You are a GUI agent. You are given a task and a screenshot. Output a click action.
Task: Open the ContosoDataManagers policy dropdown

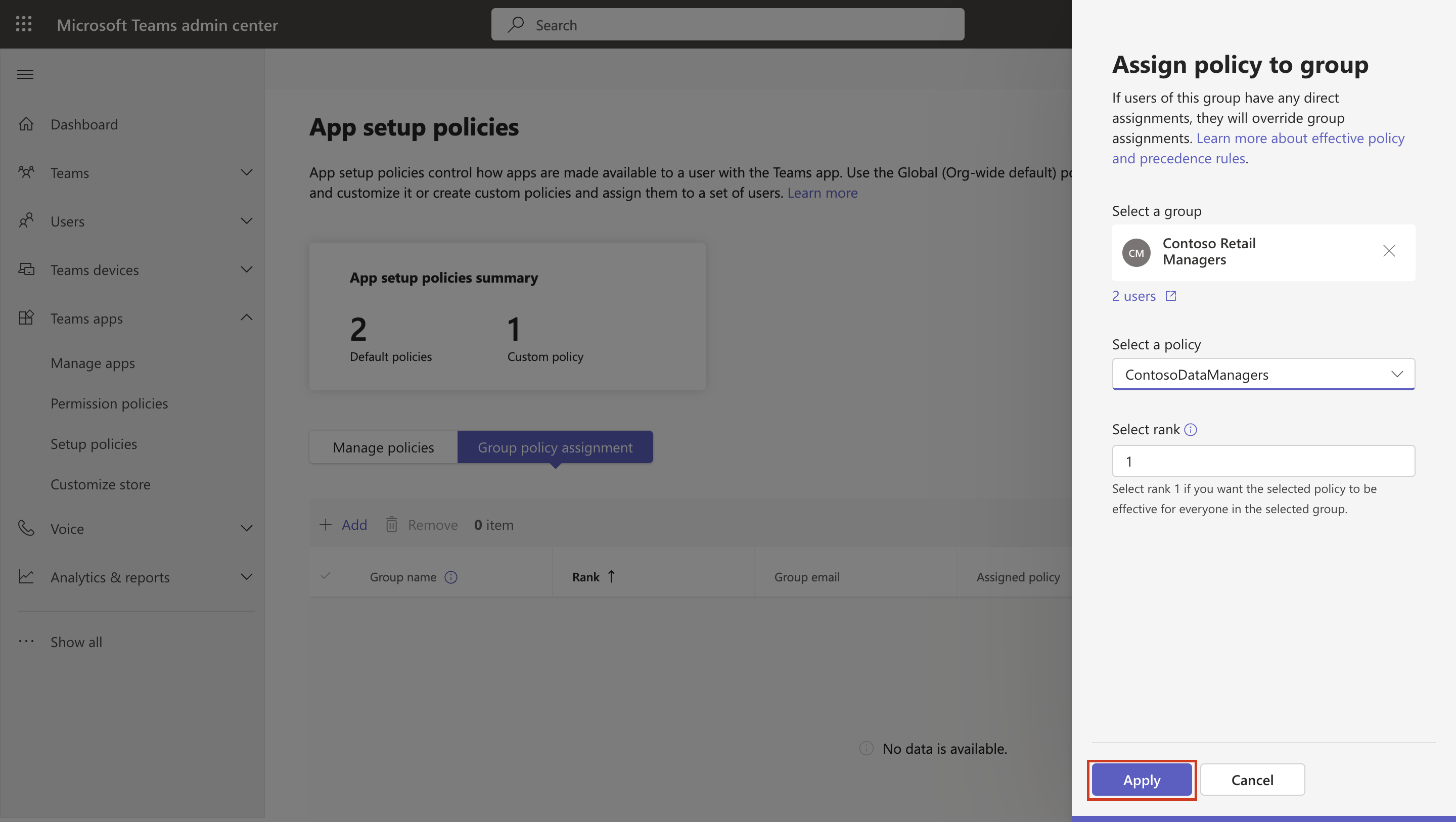1263,374
